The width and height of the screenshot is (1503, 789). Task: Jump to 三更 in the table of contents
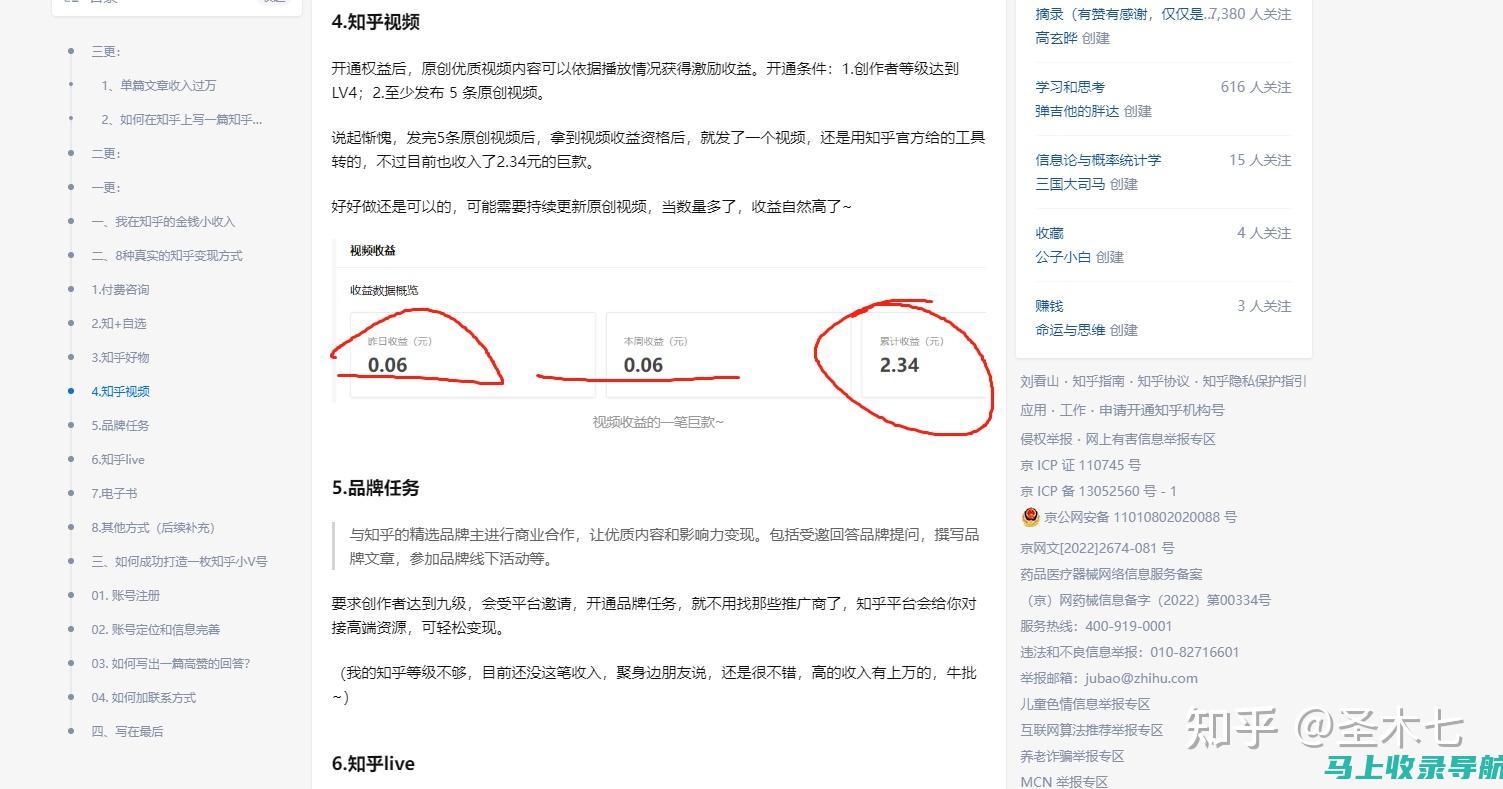[106, 51]
